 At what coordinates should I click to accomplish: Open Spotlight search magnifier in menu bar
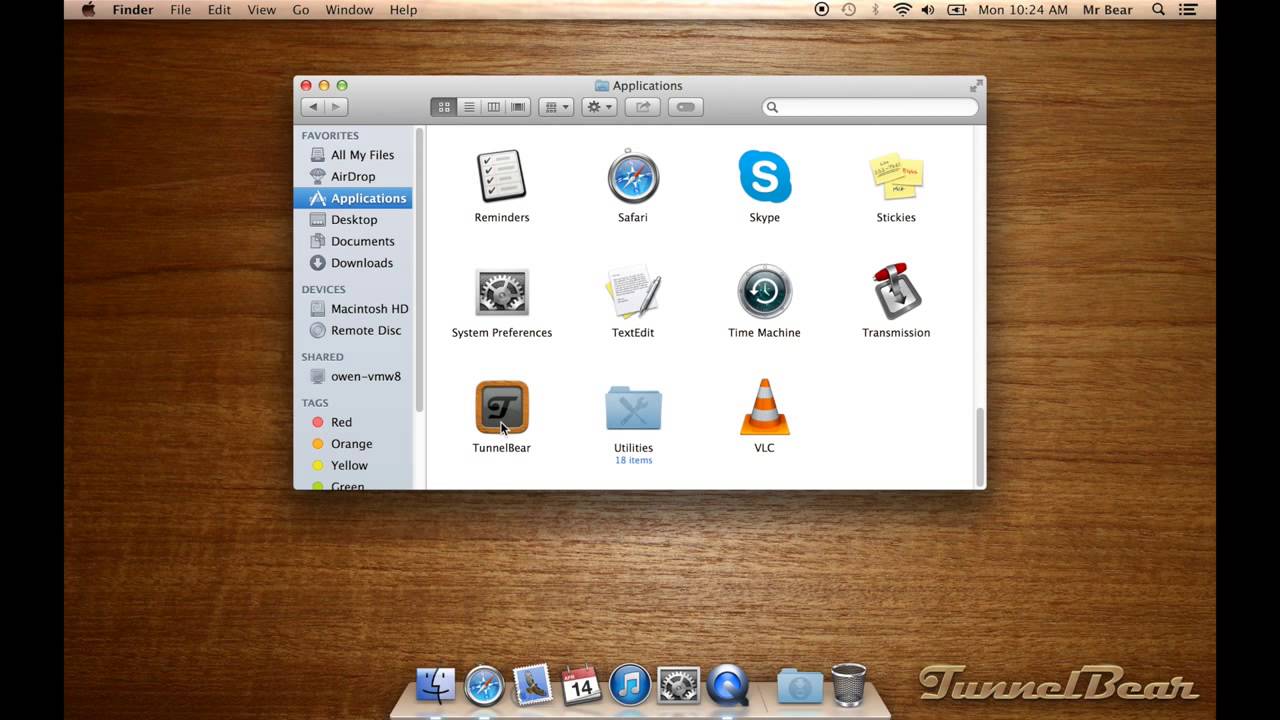(1158, 10)
